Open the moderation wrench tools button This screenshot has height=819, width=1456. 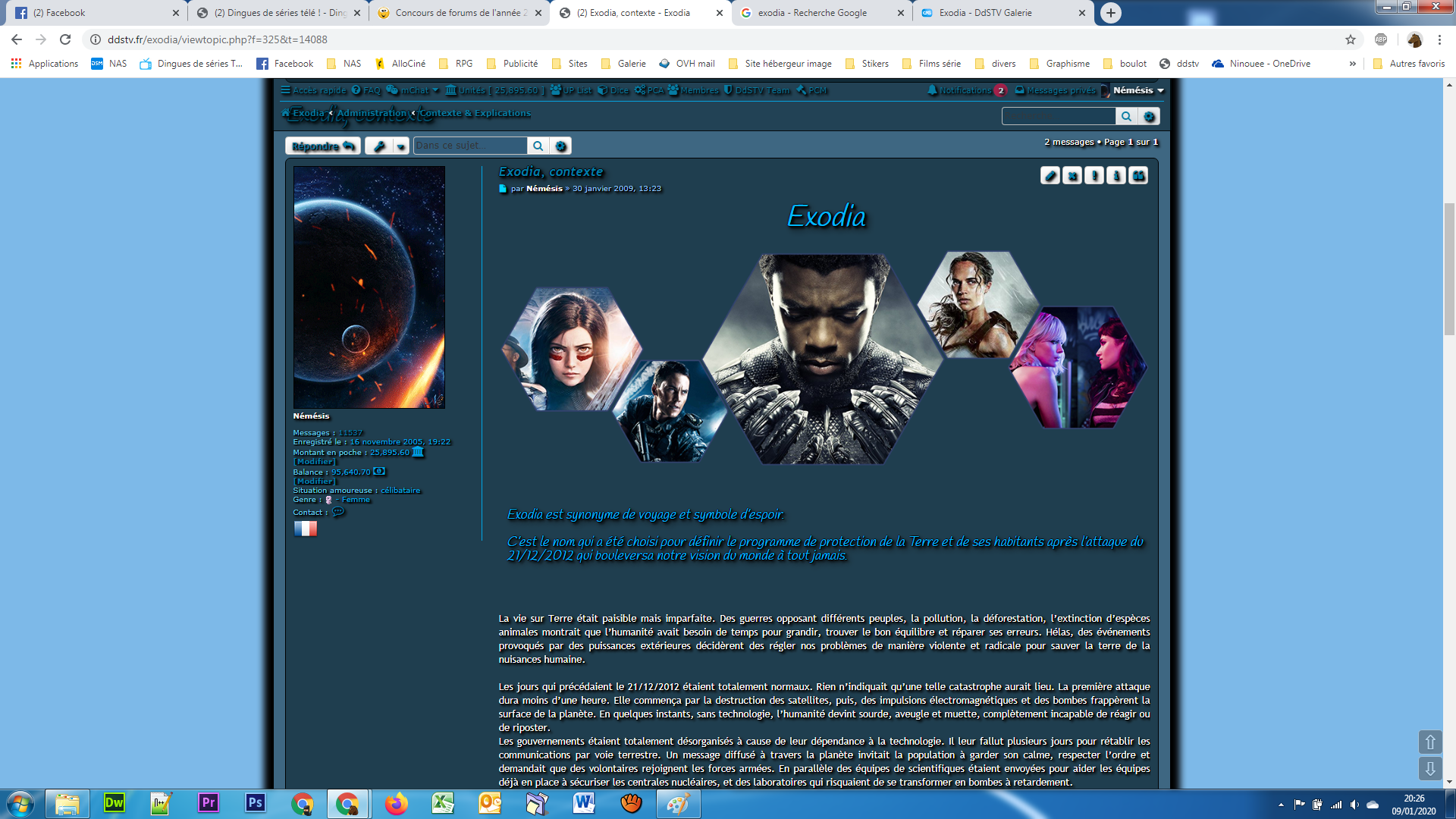point(379,146)
